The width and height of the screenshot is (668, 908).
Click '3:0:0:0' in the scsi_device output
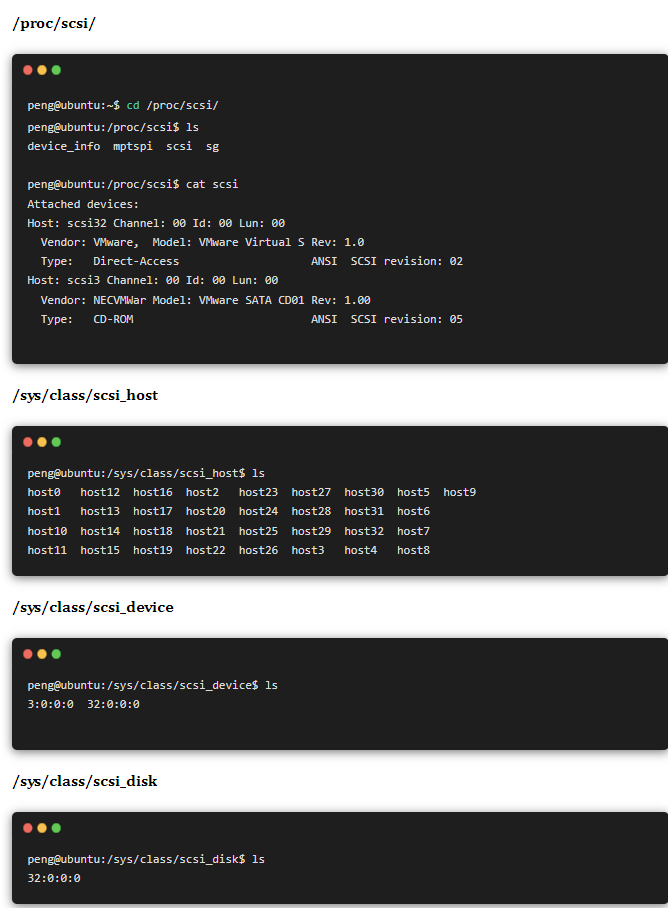click(x=50, y=704)
